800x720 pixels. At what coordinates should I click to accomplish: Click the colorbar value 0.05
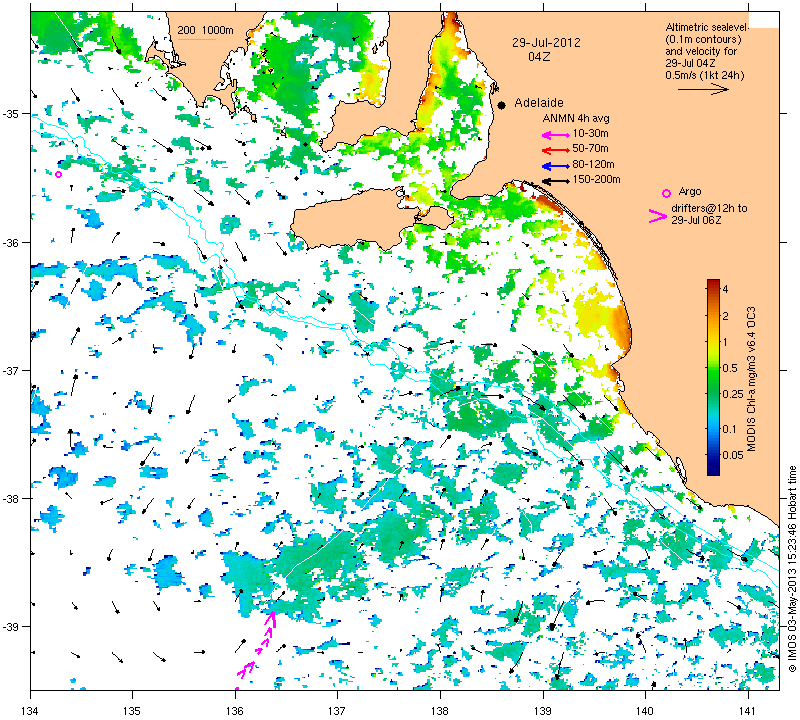click(733, 455)
